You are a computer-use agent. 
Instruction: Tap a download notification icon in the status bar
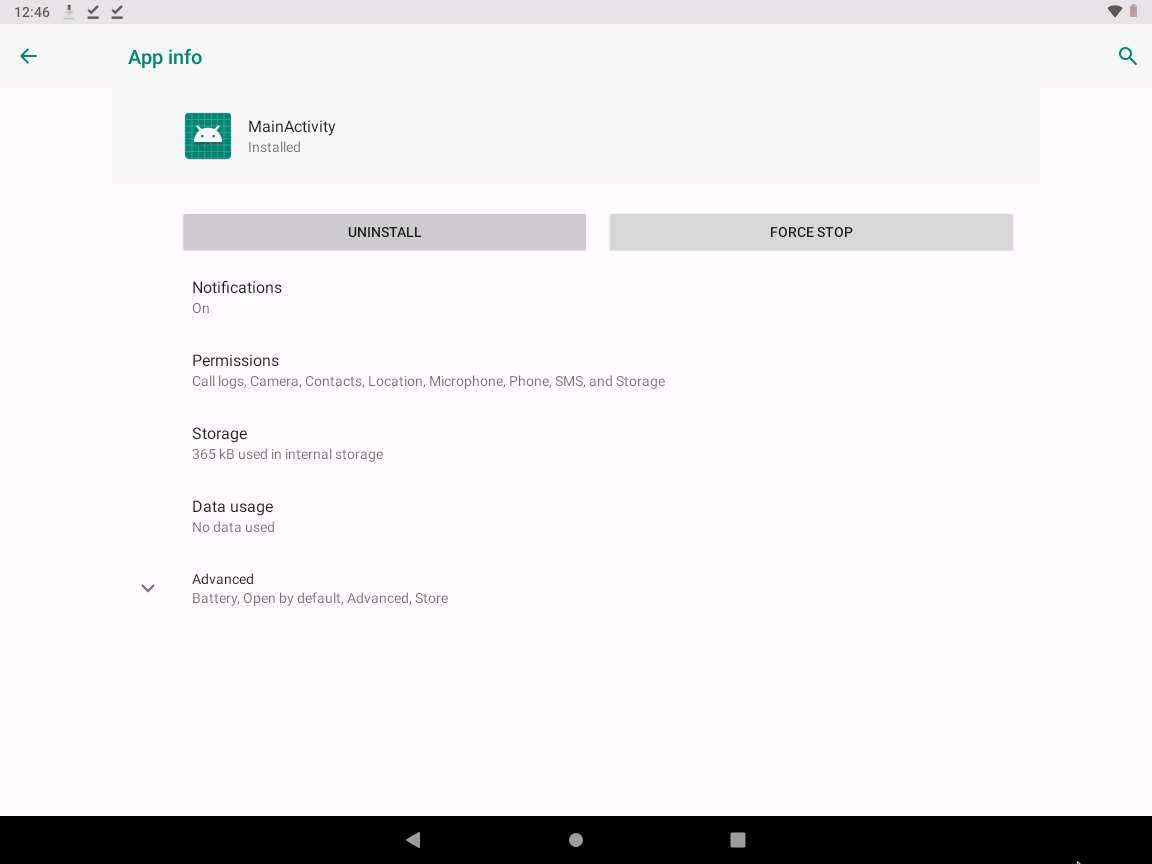click(x=68, y=11)
